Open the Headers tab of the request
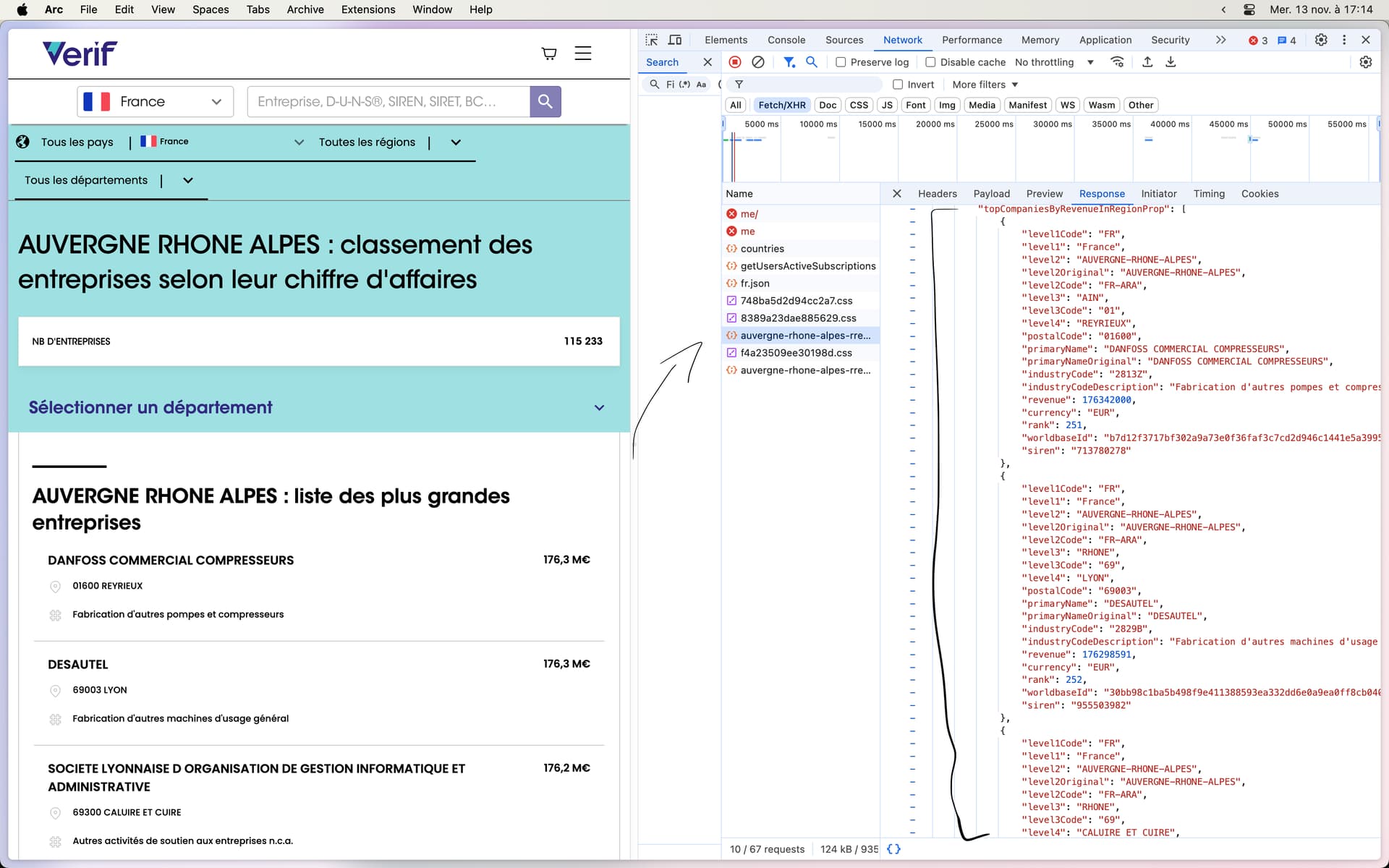The image size is (1389, 868). click(938, 194)
